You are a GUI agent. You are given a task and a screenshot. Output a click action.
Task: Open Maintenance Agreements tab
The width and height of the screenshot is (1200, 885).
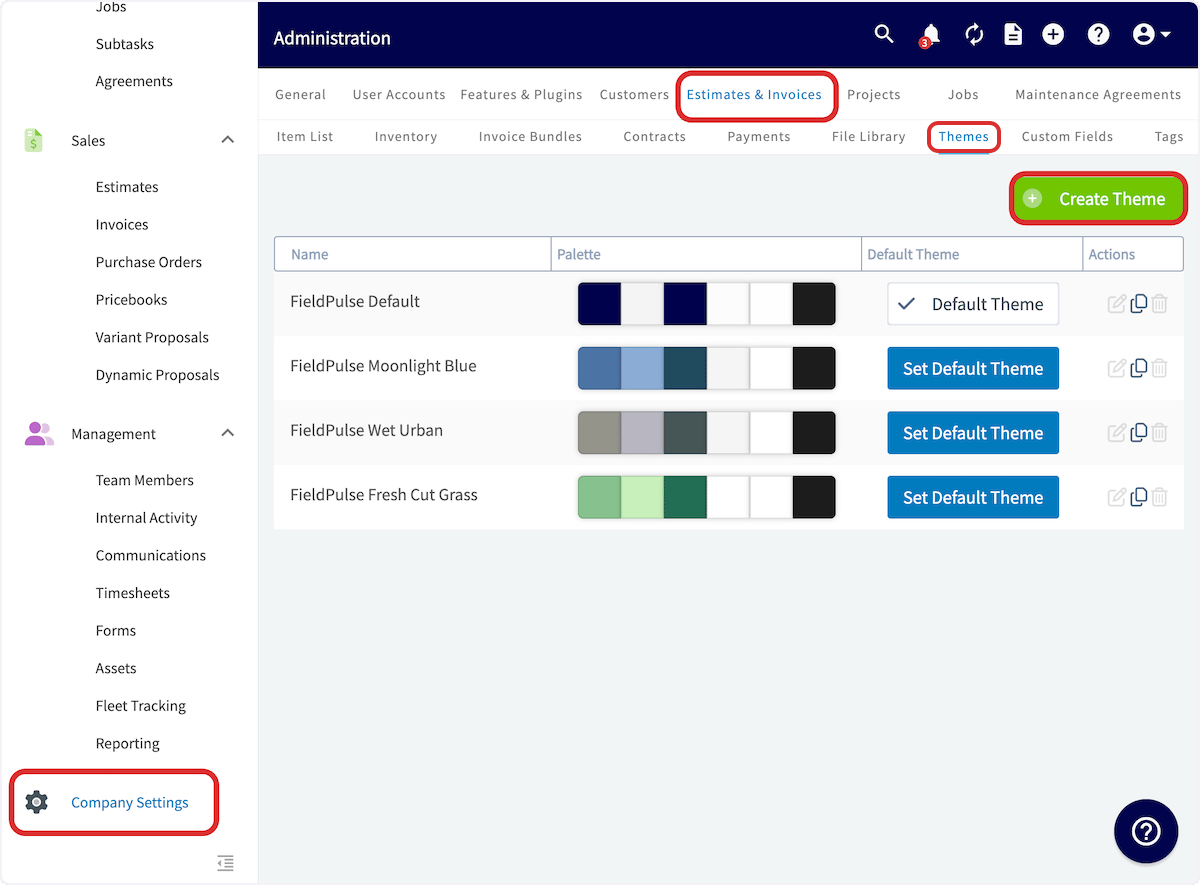pyautogui.click(x=1098, y=94)
